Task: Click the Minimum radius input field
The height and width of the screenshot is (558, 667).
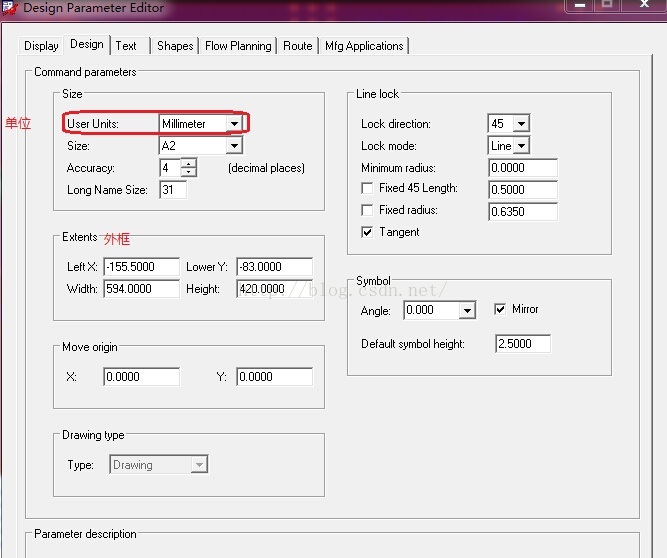Action: pyautogui.click(x=522, y=168)
